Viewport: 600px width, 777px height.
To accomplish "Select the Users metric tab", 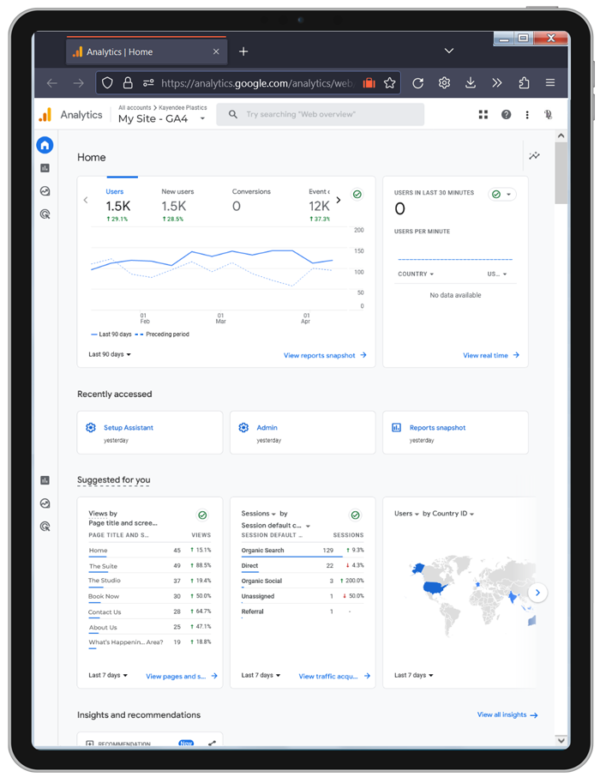I will [118, 206].
